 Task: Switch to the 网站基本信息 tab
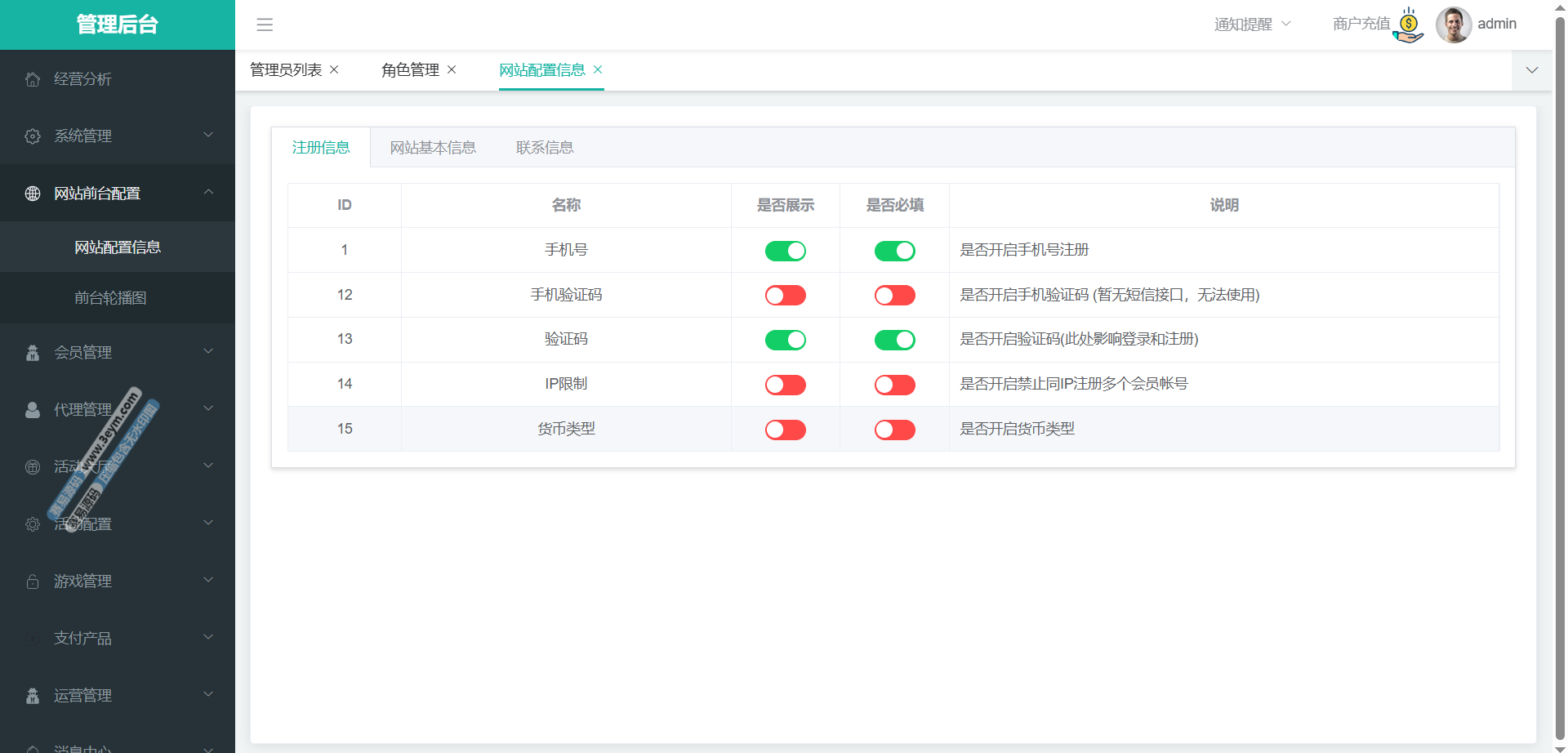[433, 148]
